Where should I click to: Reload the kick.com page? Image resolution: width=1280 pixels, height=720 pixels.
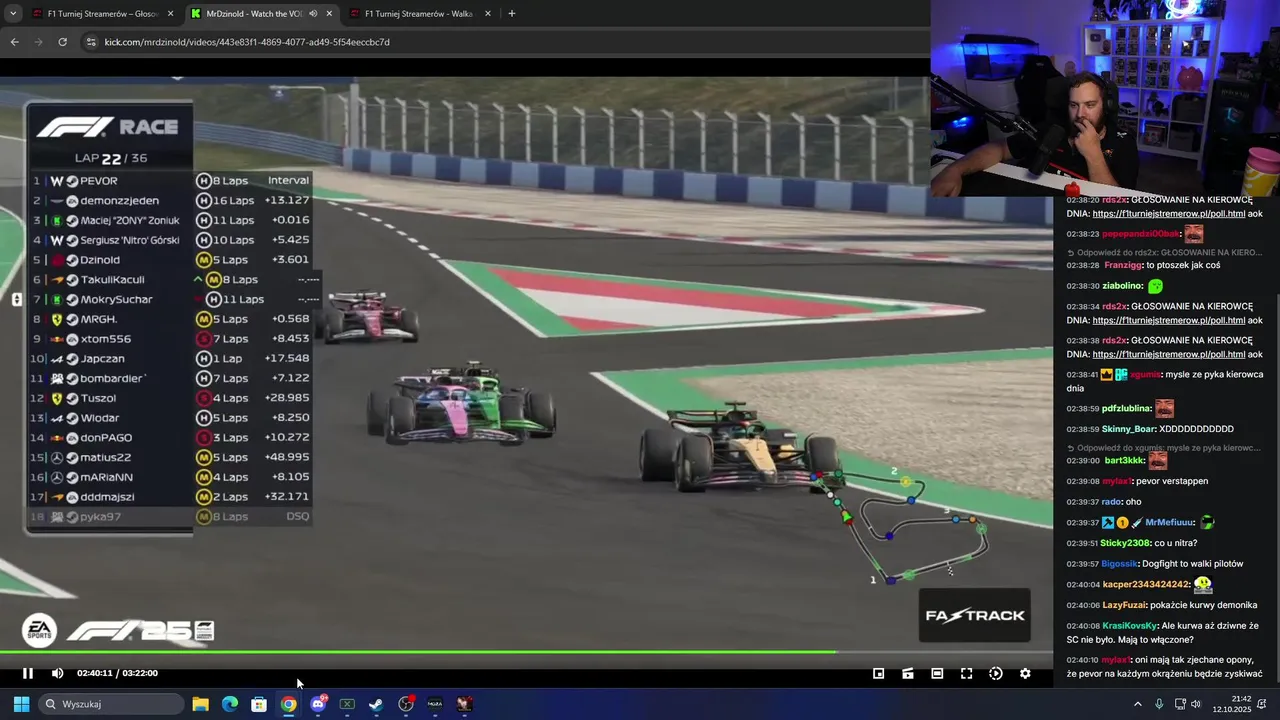click(x=62, y=42)
